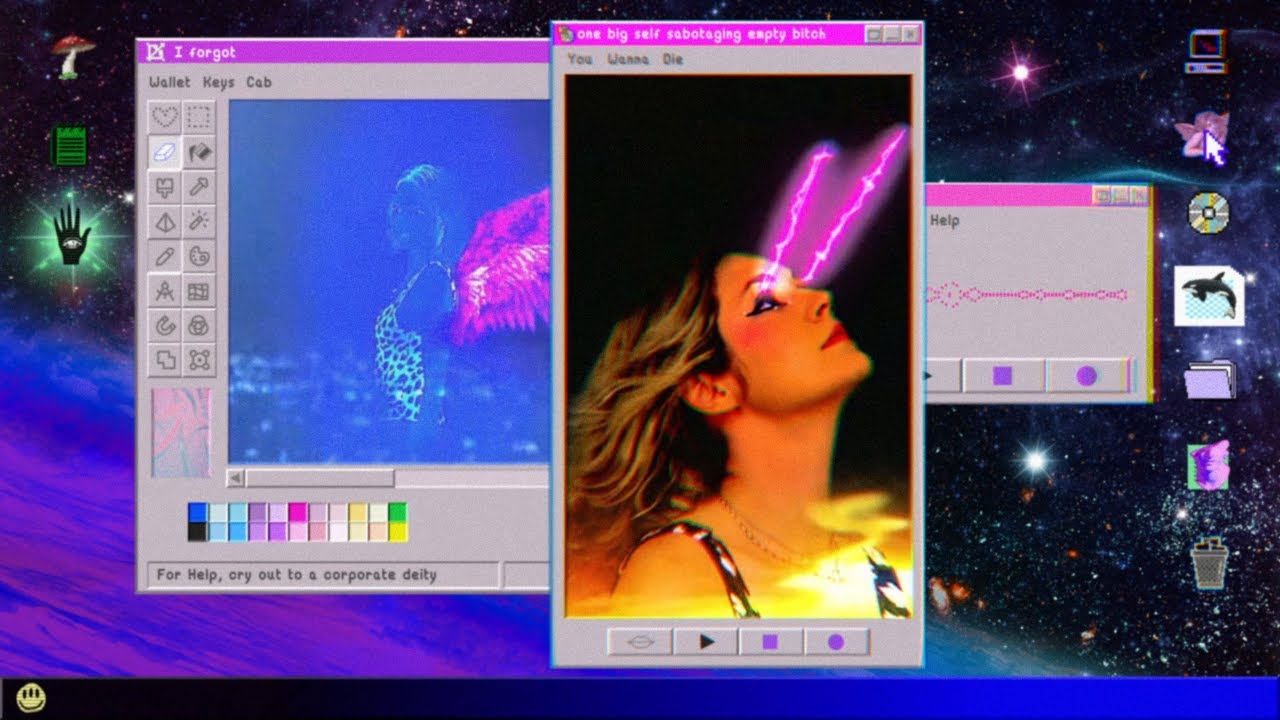
Task: Click the portrait image in front player window
Action: click(738, 346)
